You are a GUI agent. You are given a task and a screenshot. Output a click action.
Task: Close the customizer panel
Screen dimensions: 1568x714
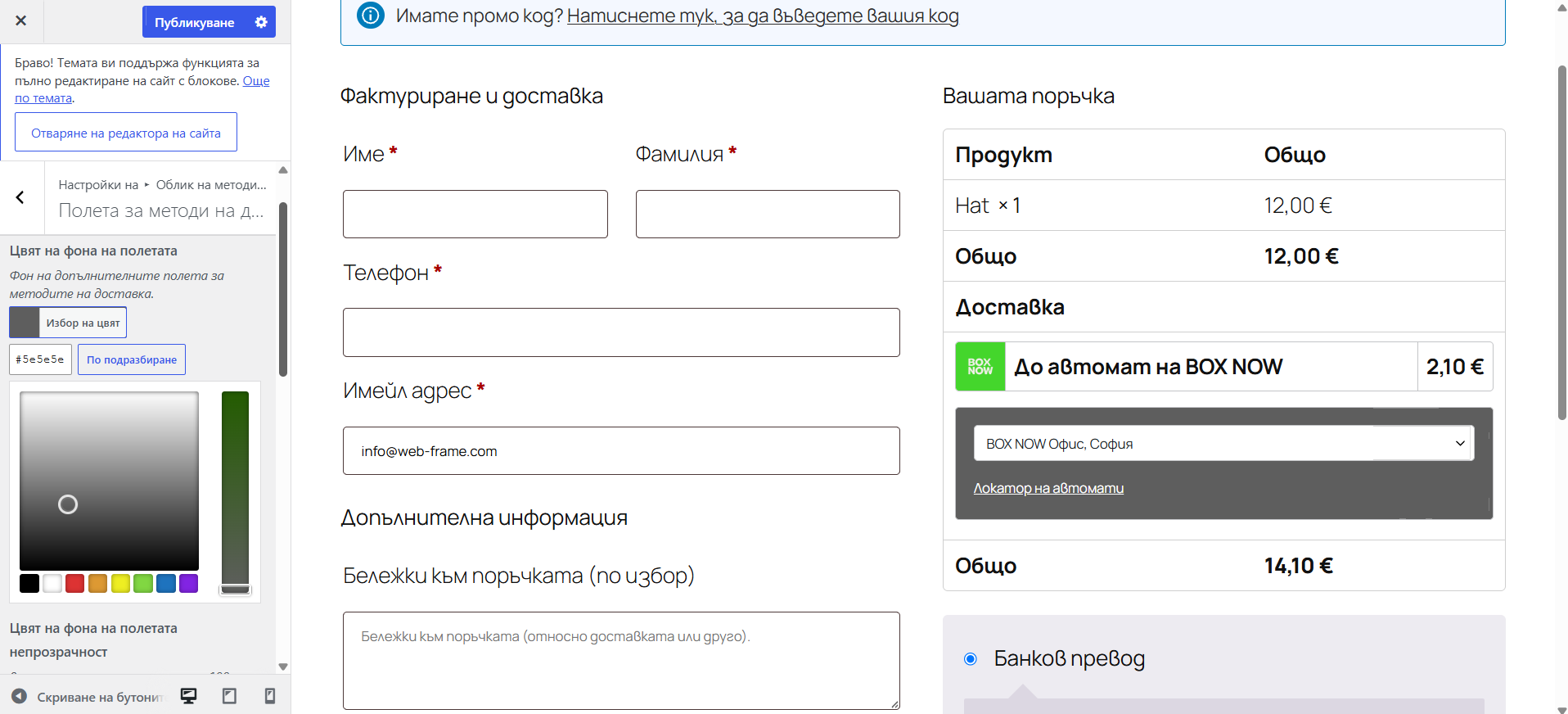coord(21,21)
